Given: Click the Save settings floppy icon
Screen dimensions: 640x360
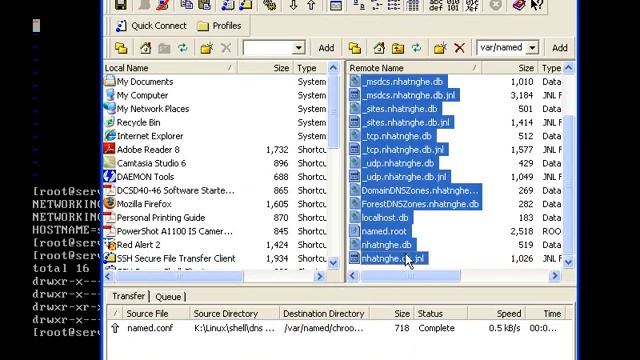Looking at the screenshot, I should pos(121,5).
